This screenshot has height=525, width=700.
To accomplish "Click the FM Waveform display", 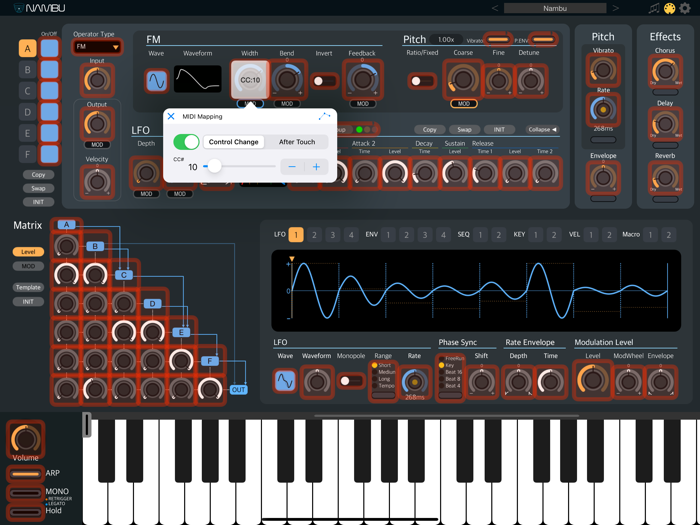I will click(197, 79).
